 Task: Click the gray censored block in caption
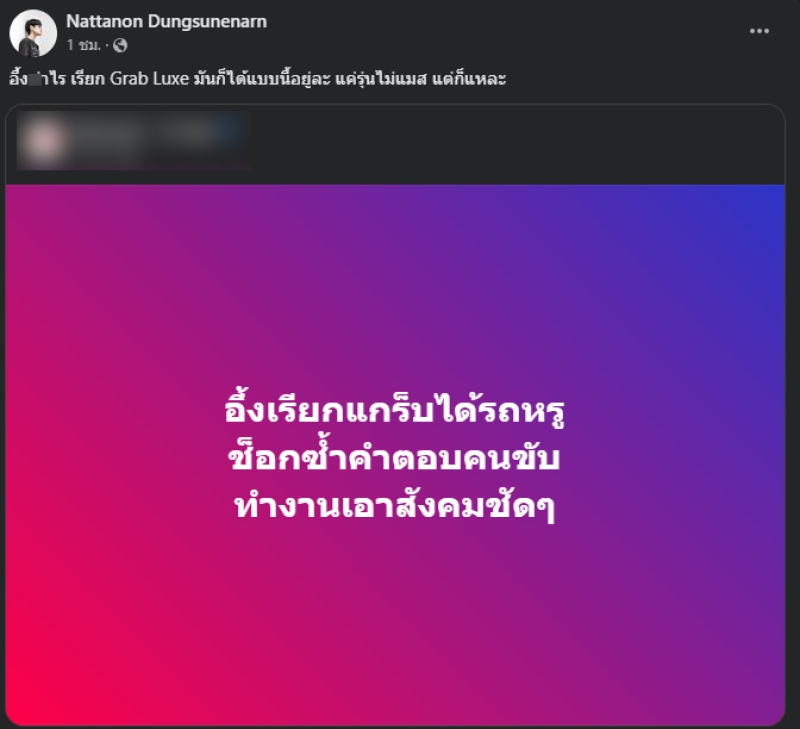click(35, 79)
